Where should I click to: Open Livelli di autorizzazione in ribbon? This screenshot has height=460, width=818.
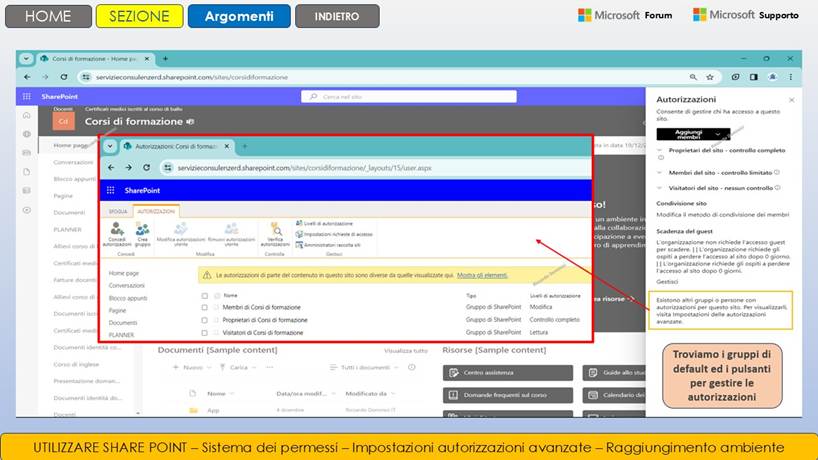[324, 223]
